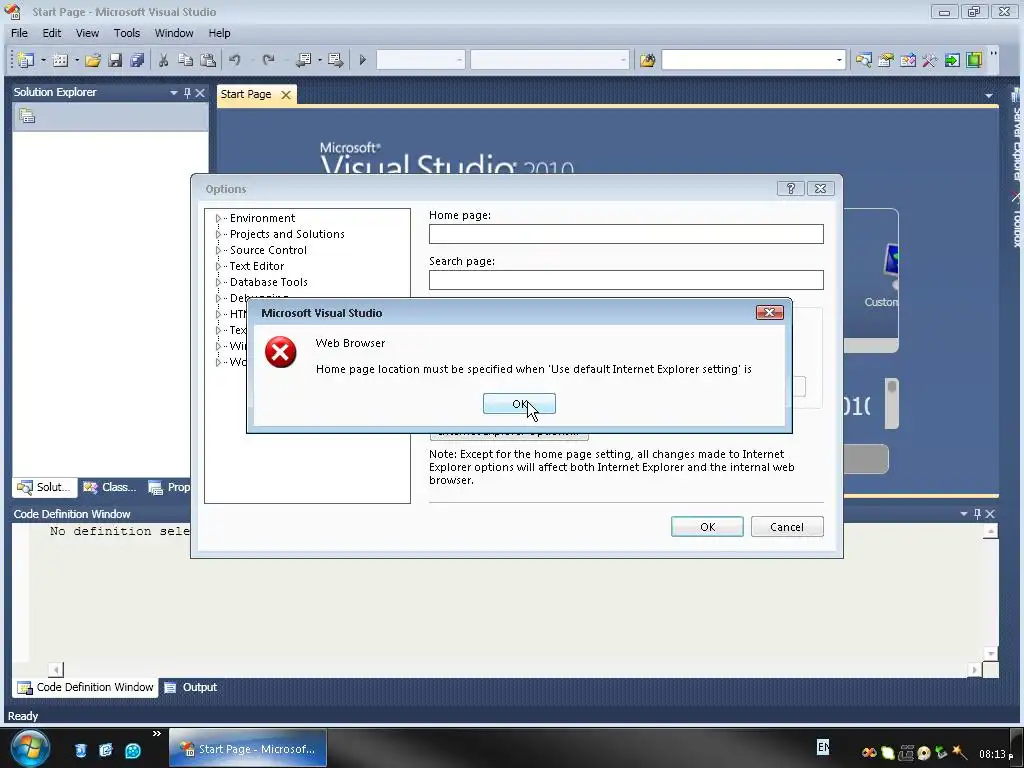The width and height of the screenshot is (1024, 768).
Task: Open the Windows Start menu orb
Action: (x=29, y=748)
